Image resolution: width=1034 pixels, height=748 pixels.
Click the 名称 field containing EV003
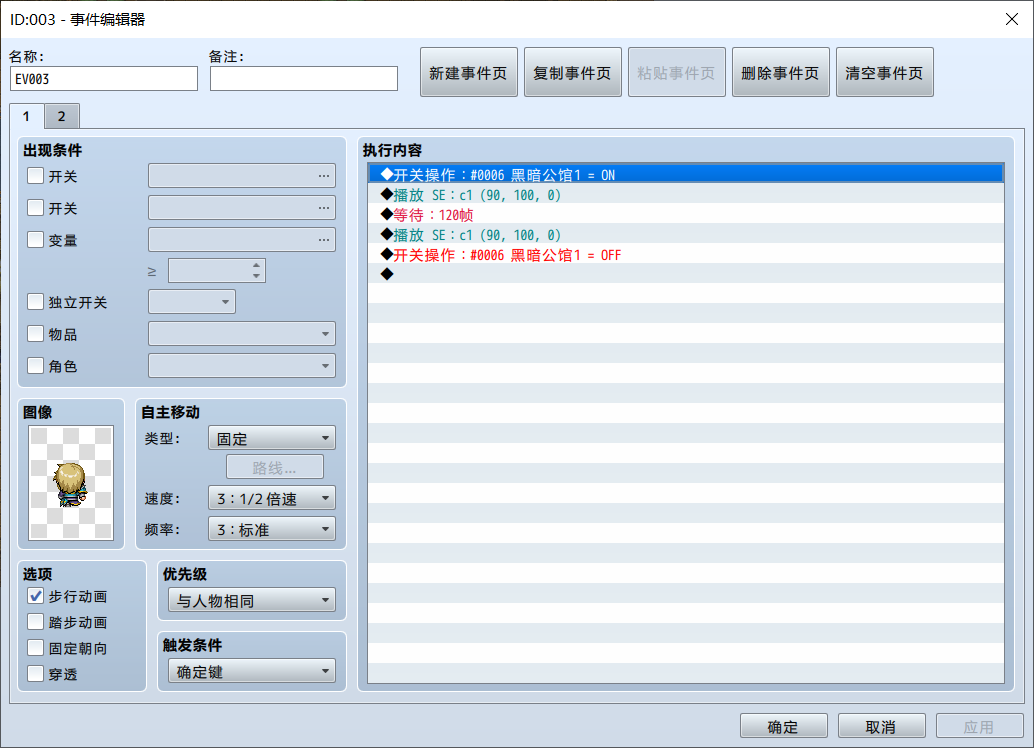[x=104, y=78]
